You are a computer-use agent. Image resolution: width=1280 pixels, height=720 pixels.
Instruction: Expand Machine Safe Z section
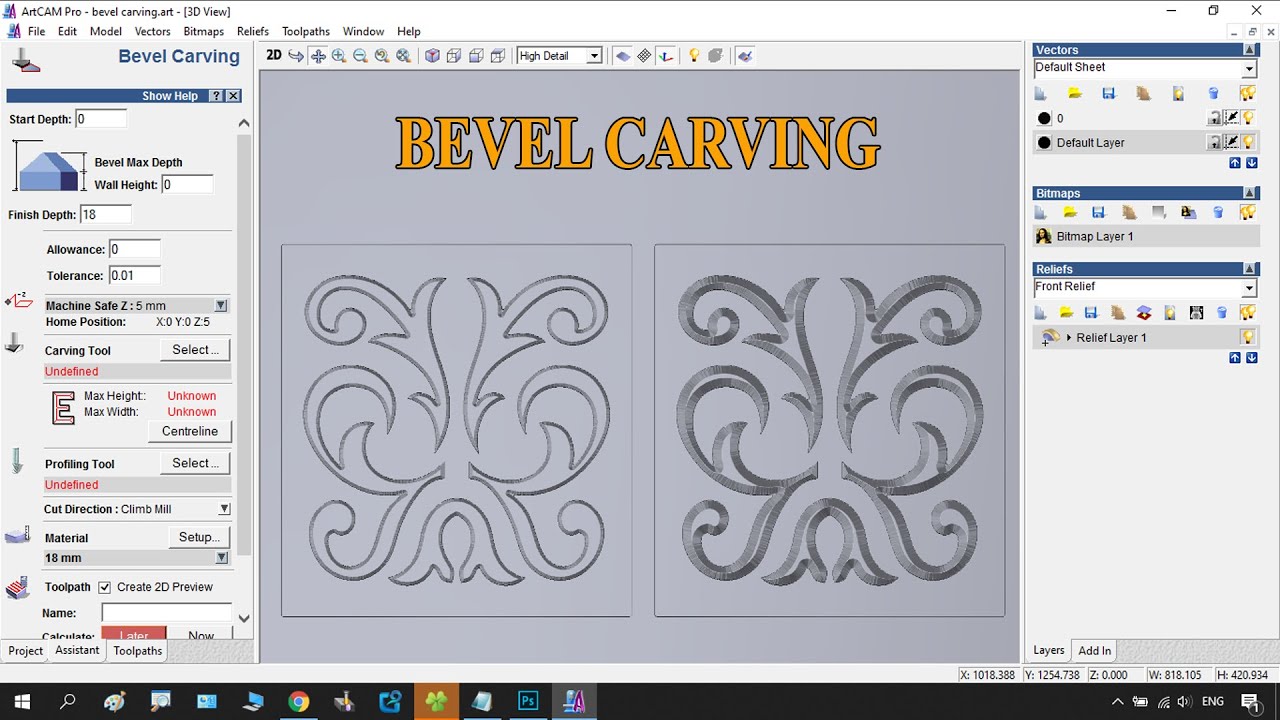(221, 306)
